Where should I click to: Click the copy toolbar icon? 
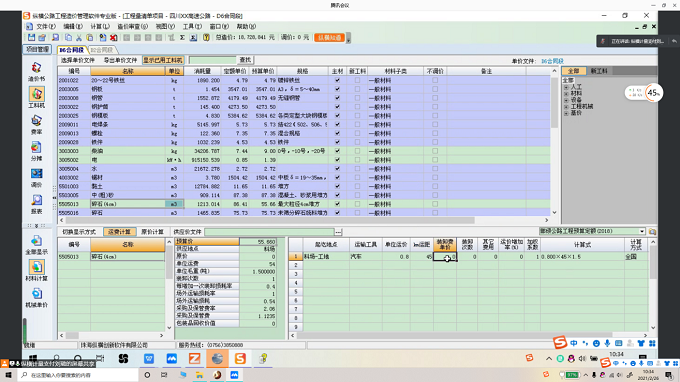point(68,38)
